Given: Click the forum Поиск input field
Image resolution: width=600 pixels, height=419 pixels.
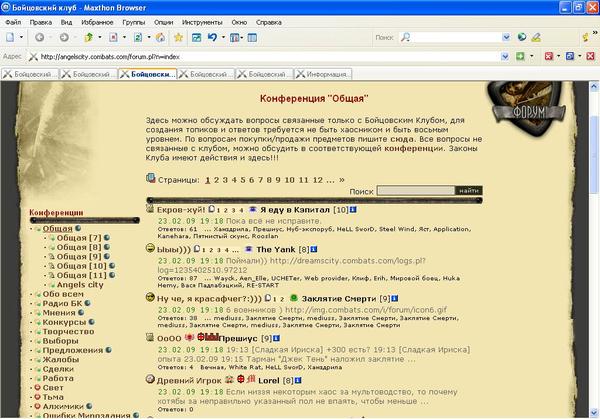Looking at the screenshot, I should pos(416,191).
